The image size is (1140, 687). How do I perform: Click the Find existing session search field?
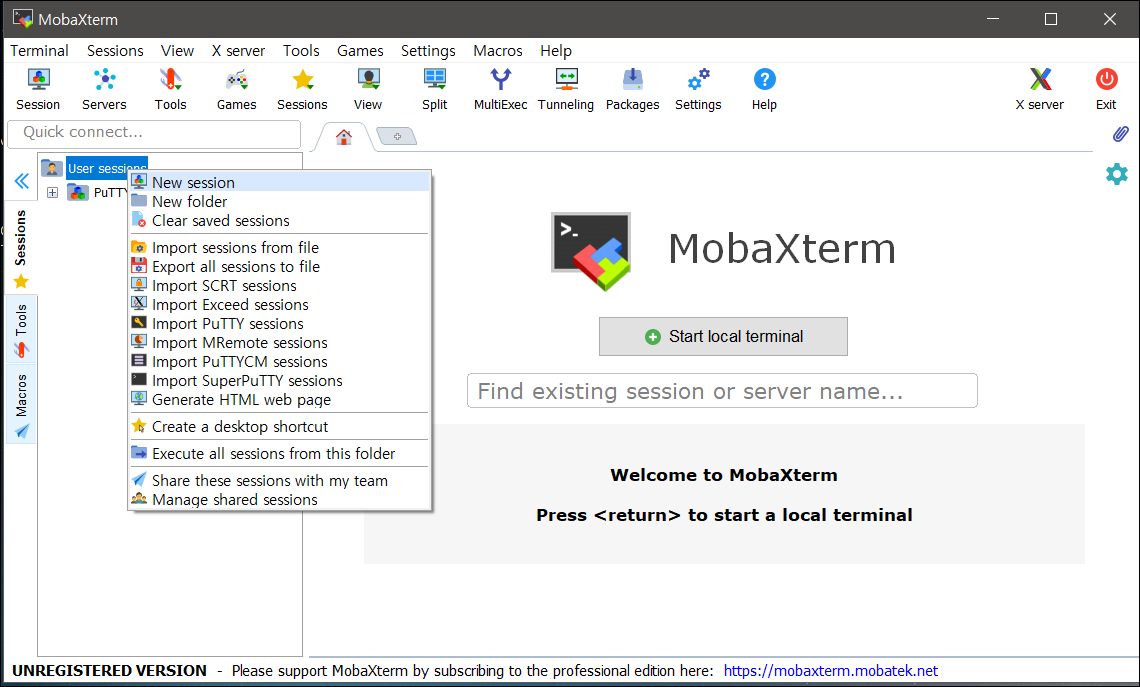pos(722,391)
